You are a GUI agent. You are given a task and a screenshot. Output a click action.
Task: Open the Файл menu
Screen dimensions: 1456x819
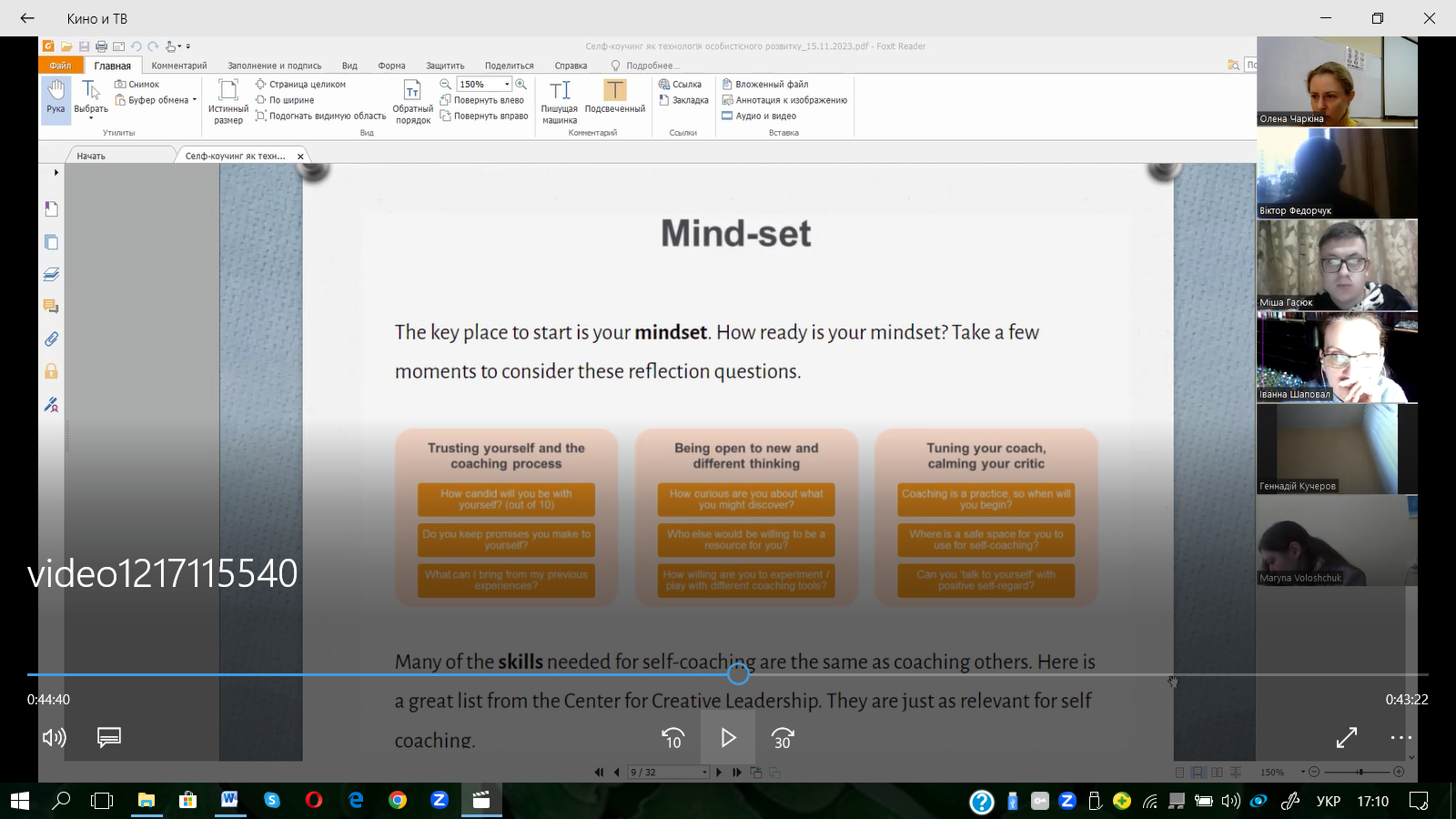point(61,66)
